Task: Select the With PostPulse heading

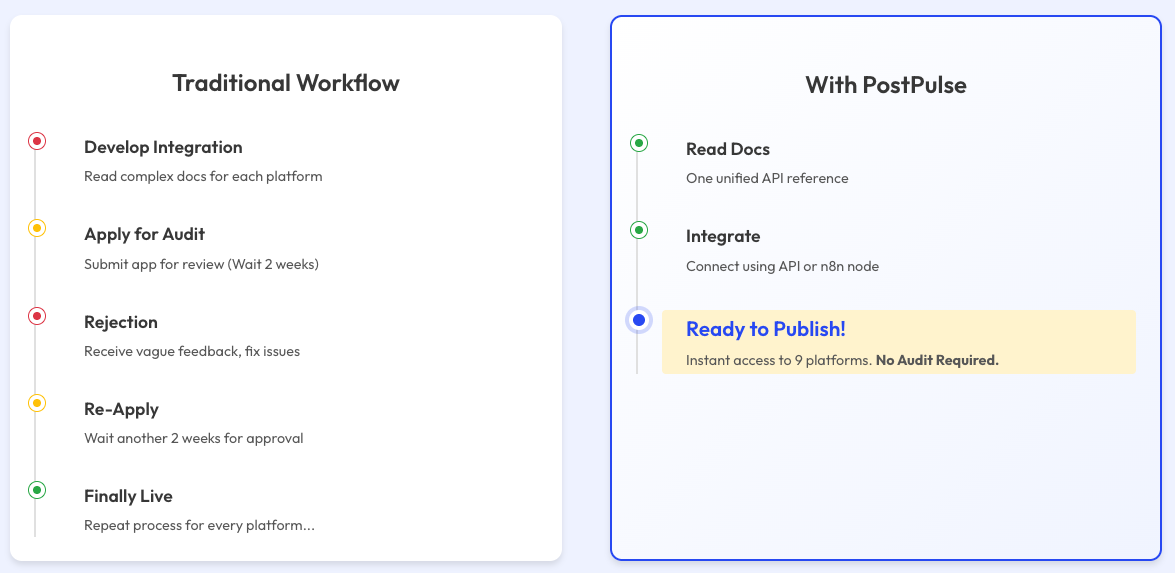Action: [886, 85]
